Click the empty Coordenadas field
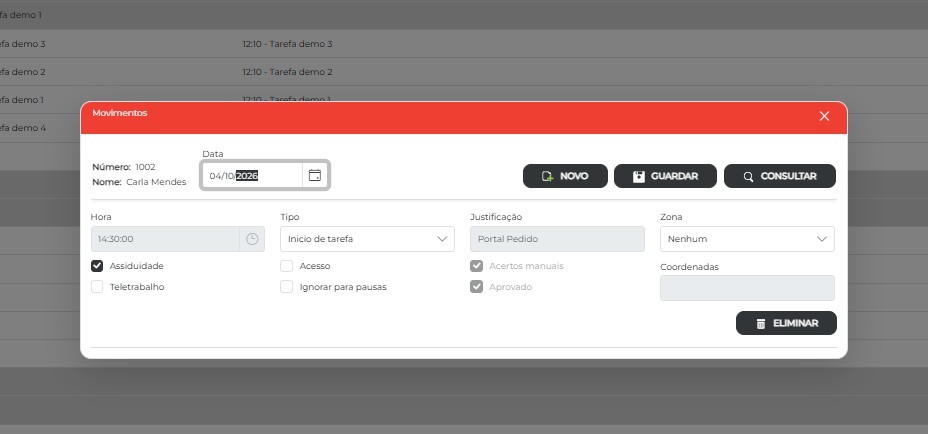 click(x=747, y=288)
